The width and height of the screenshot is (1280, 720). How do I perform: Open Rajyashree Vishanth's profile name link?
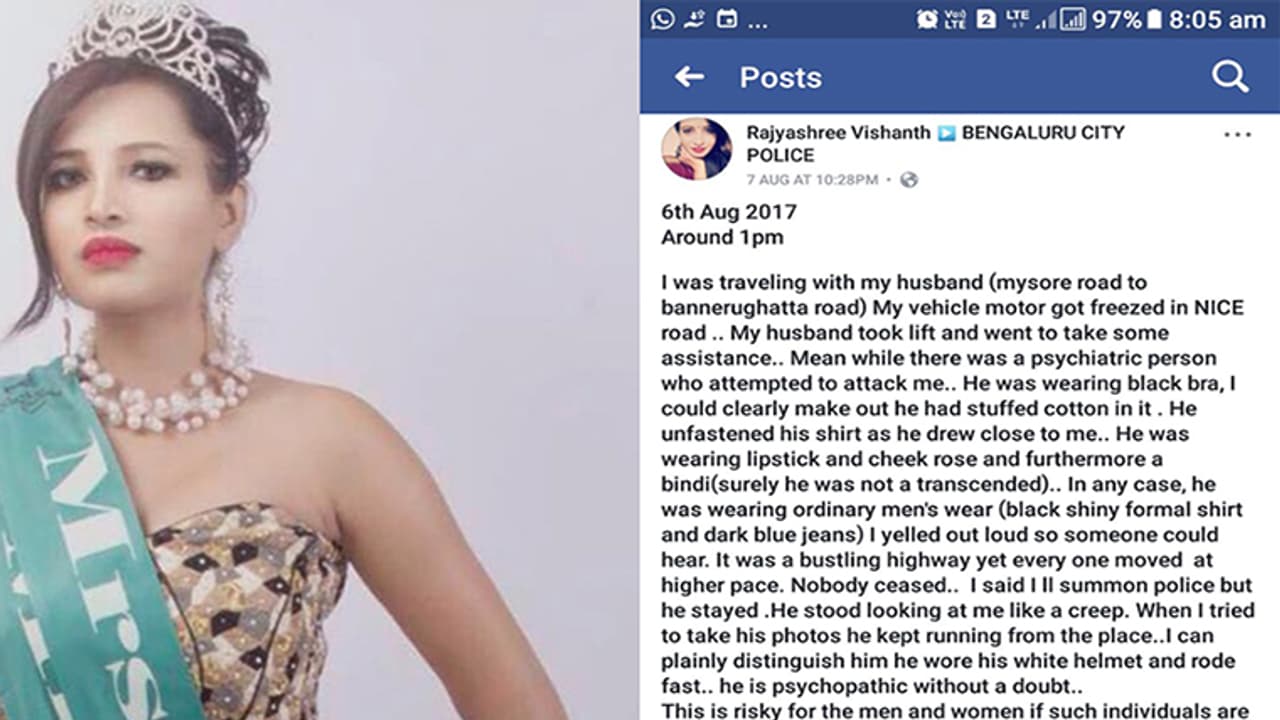[838, 132]
